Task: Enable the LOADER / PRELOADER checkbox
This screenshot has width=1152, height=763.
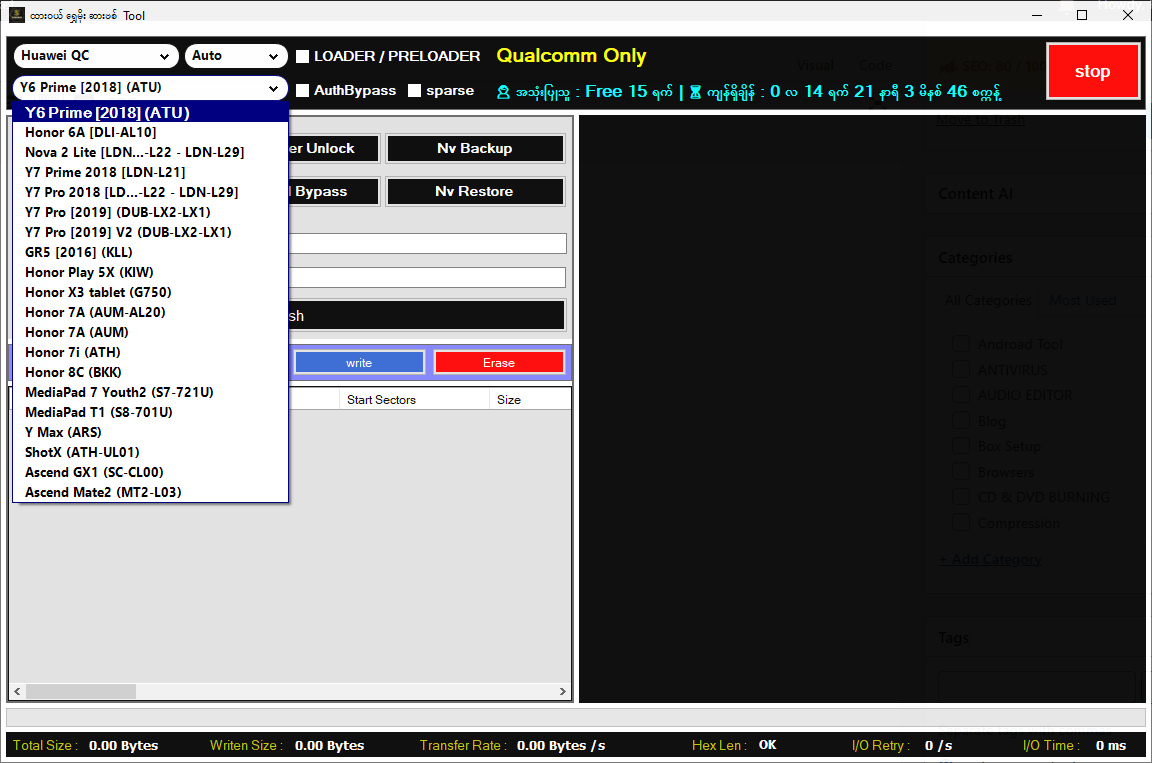Action: point(302,57)
